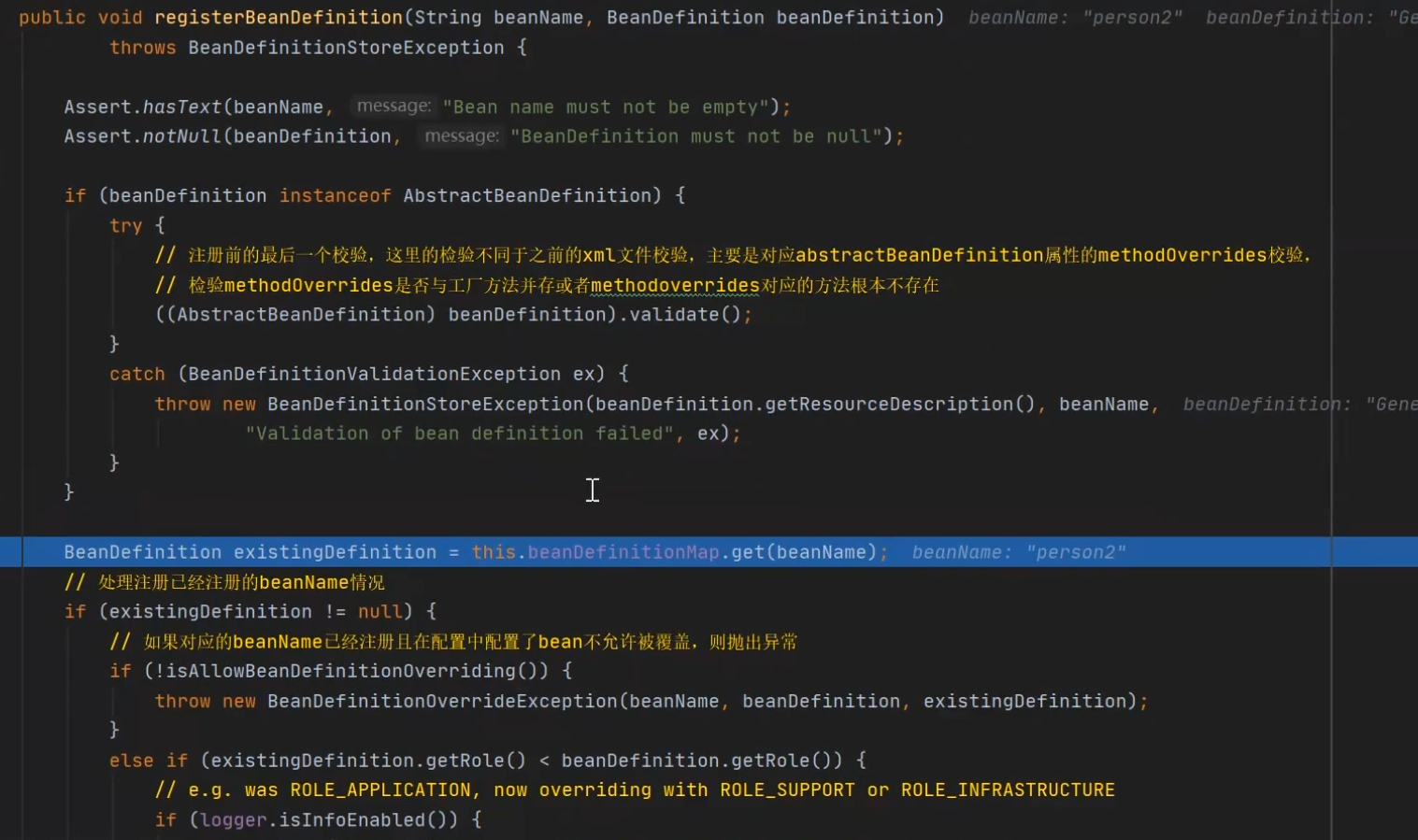Click the else if keyword
Screen dimensions: 1418x840
[149, 761]
